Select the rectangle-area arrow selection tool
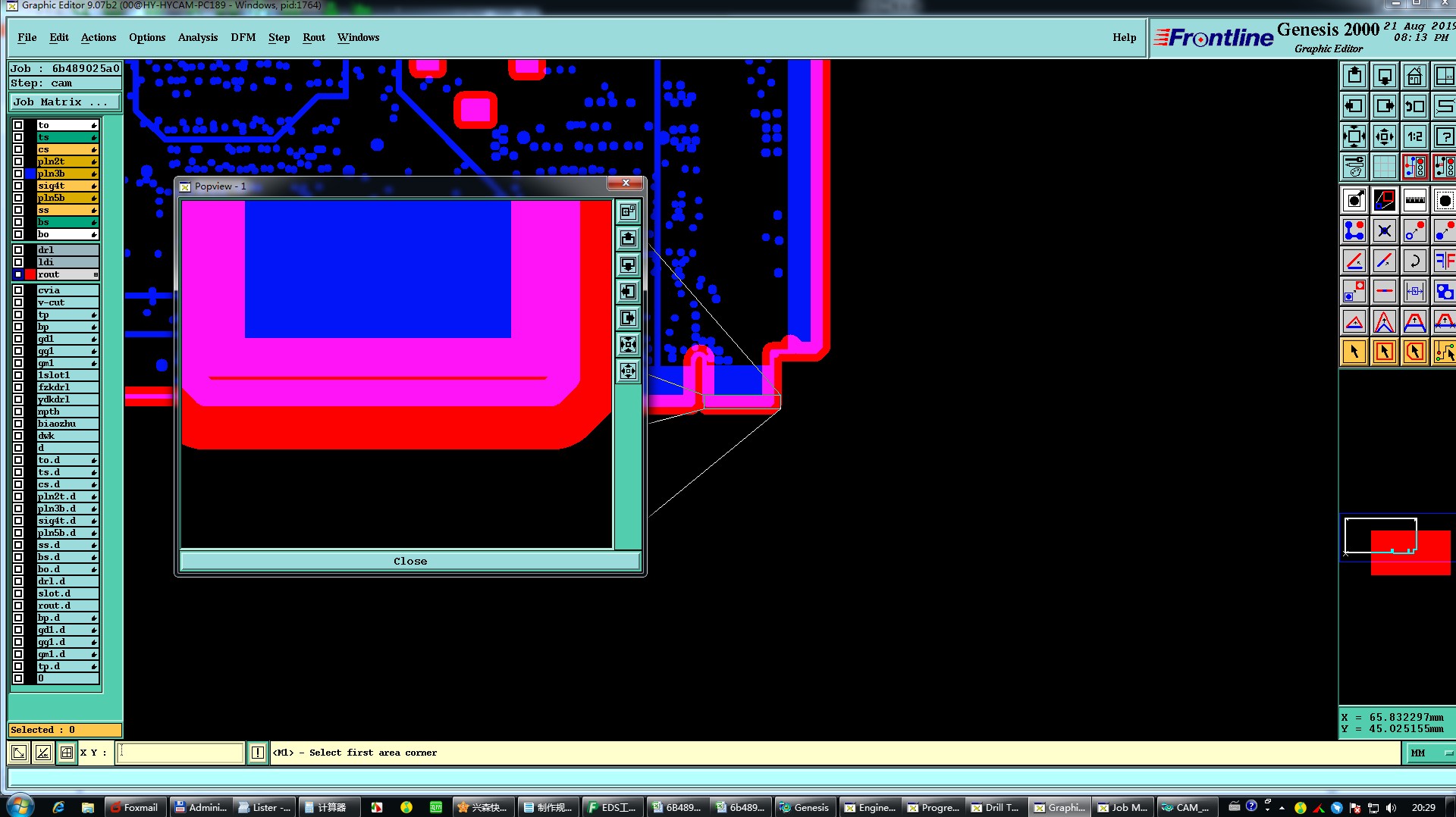The width and height of the screenshot is (1456, 817). [x=1385, y=352]
